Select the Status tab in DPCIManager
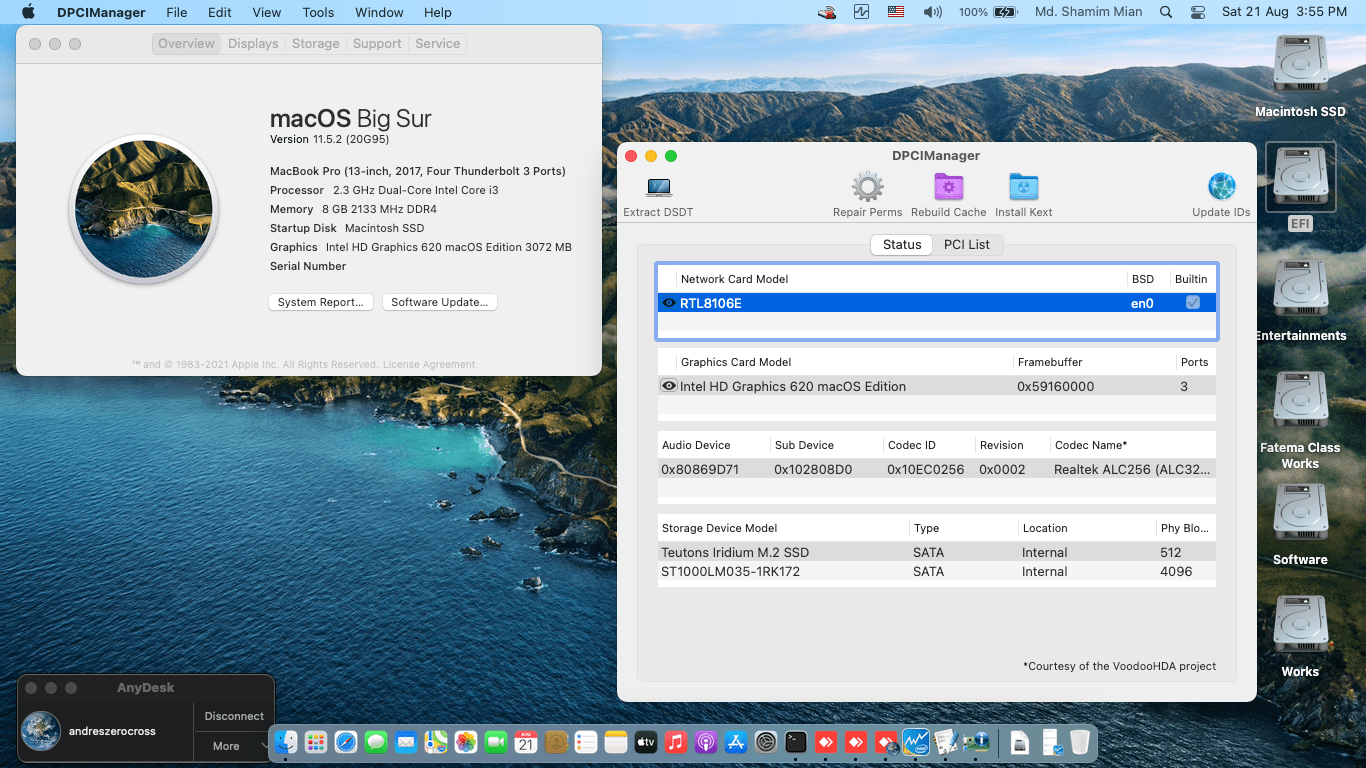Screen dimensions: 1366x768 (x=902, y=245)
